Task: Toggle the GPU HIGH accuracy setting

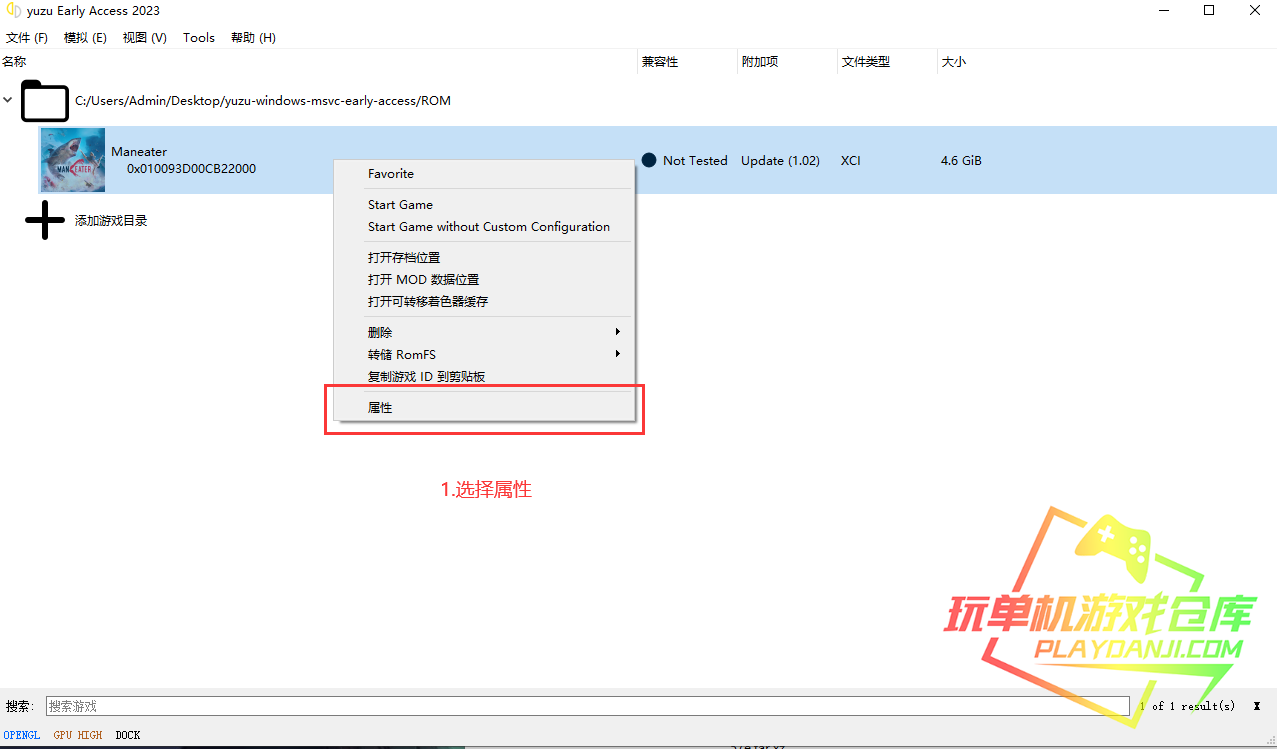Action: pyautogui.click(x=78, y=735)
